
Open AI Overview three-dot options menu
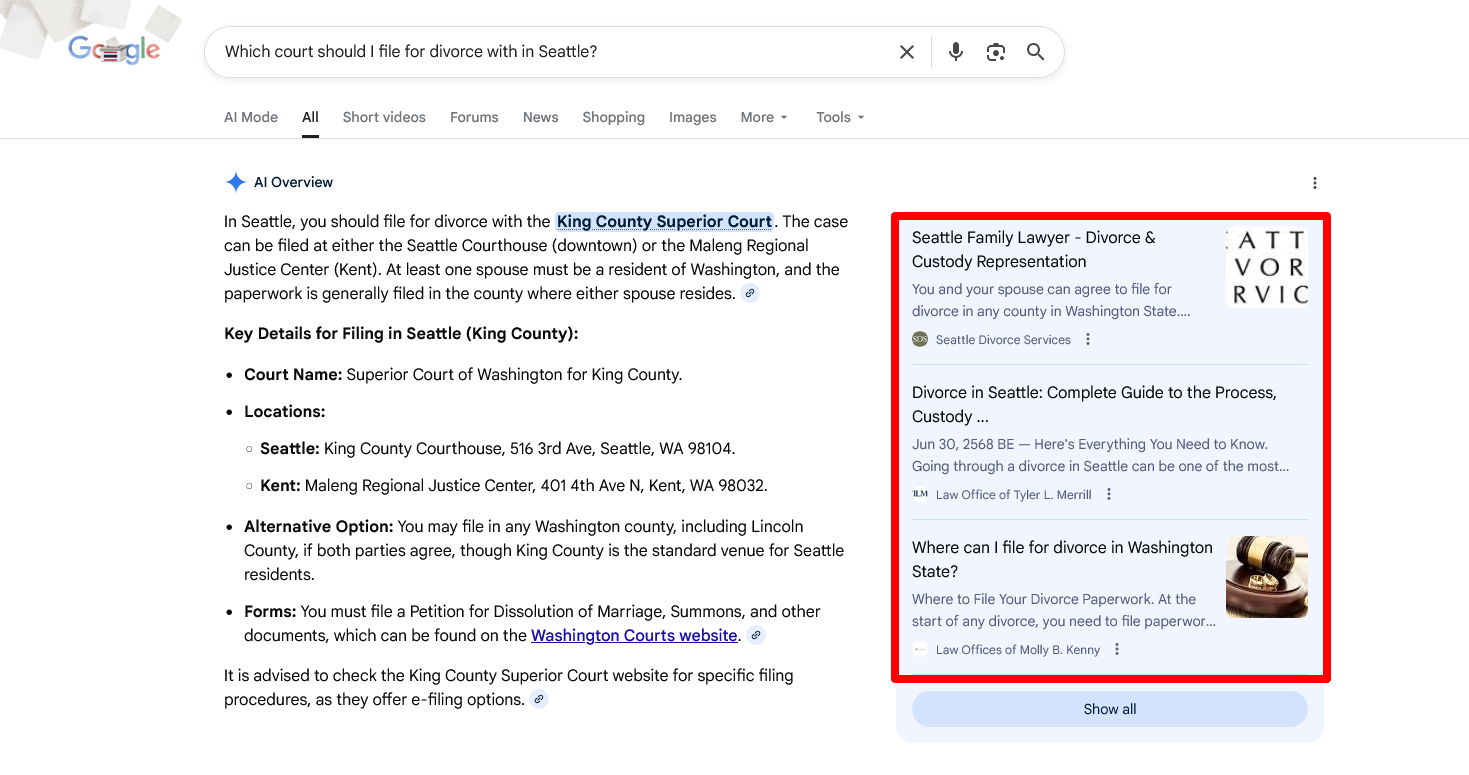coord(1314,183)
